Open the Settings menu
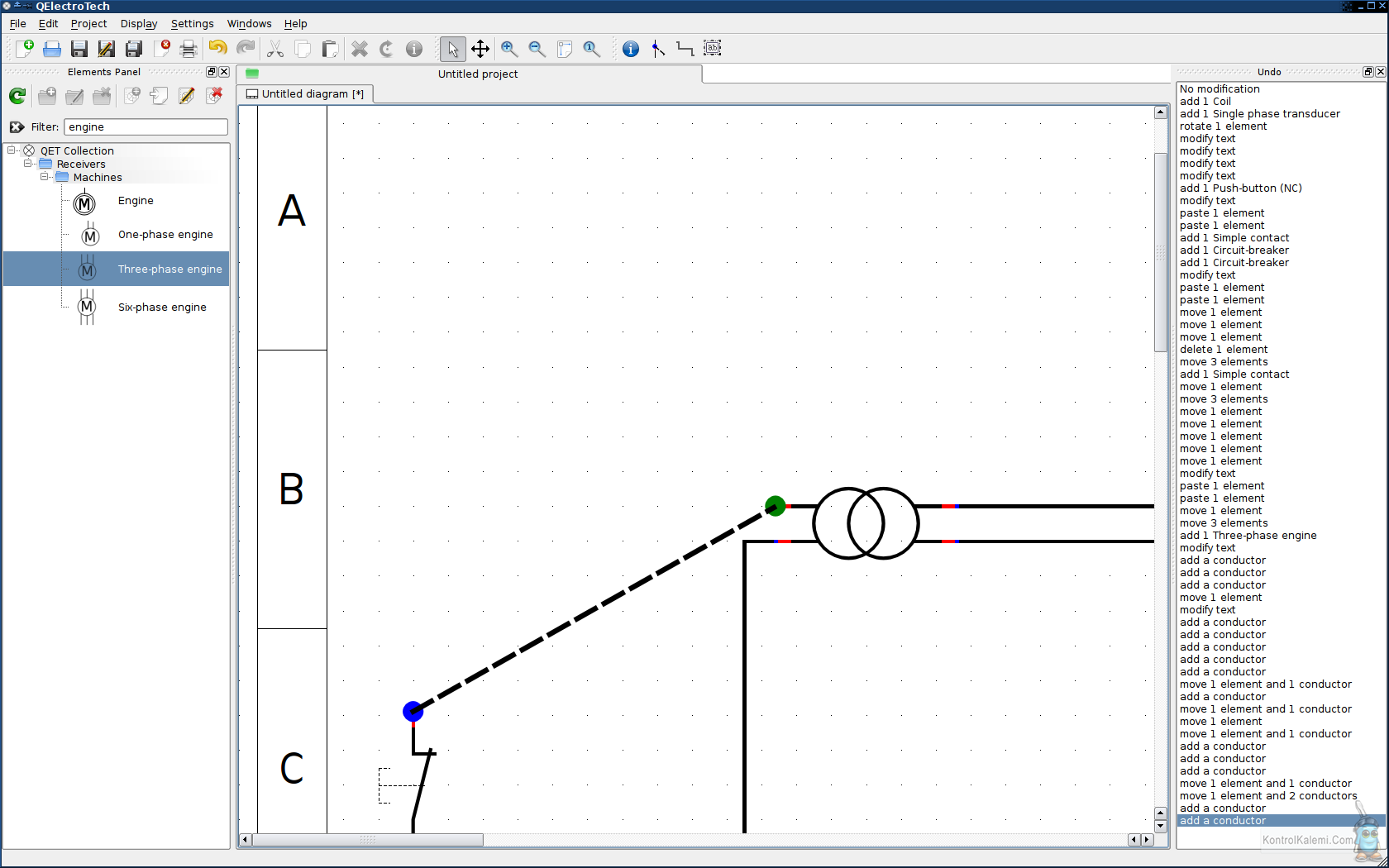This screenshot has height=868, width=1389. [x=192, y=24]
